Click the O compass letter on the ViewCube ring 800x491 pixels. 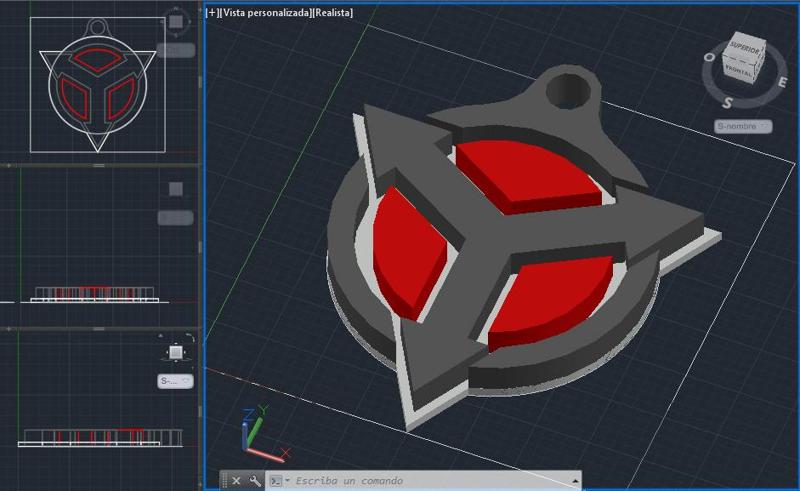(x=709, y=57)
